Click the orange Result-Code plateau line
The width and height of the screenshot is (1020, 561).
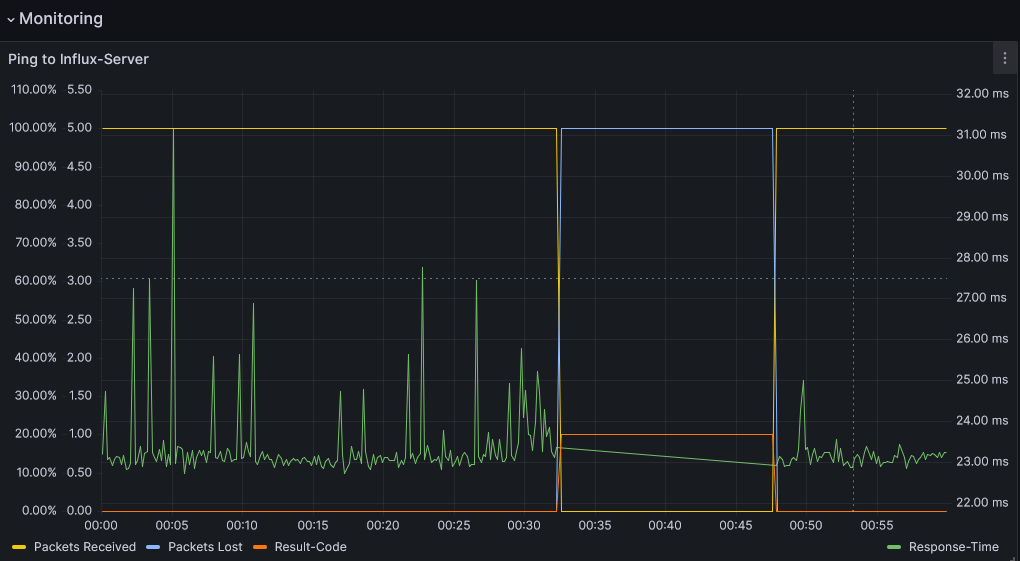pos(665,434)
